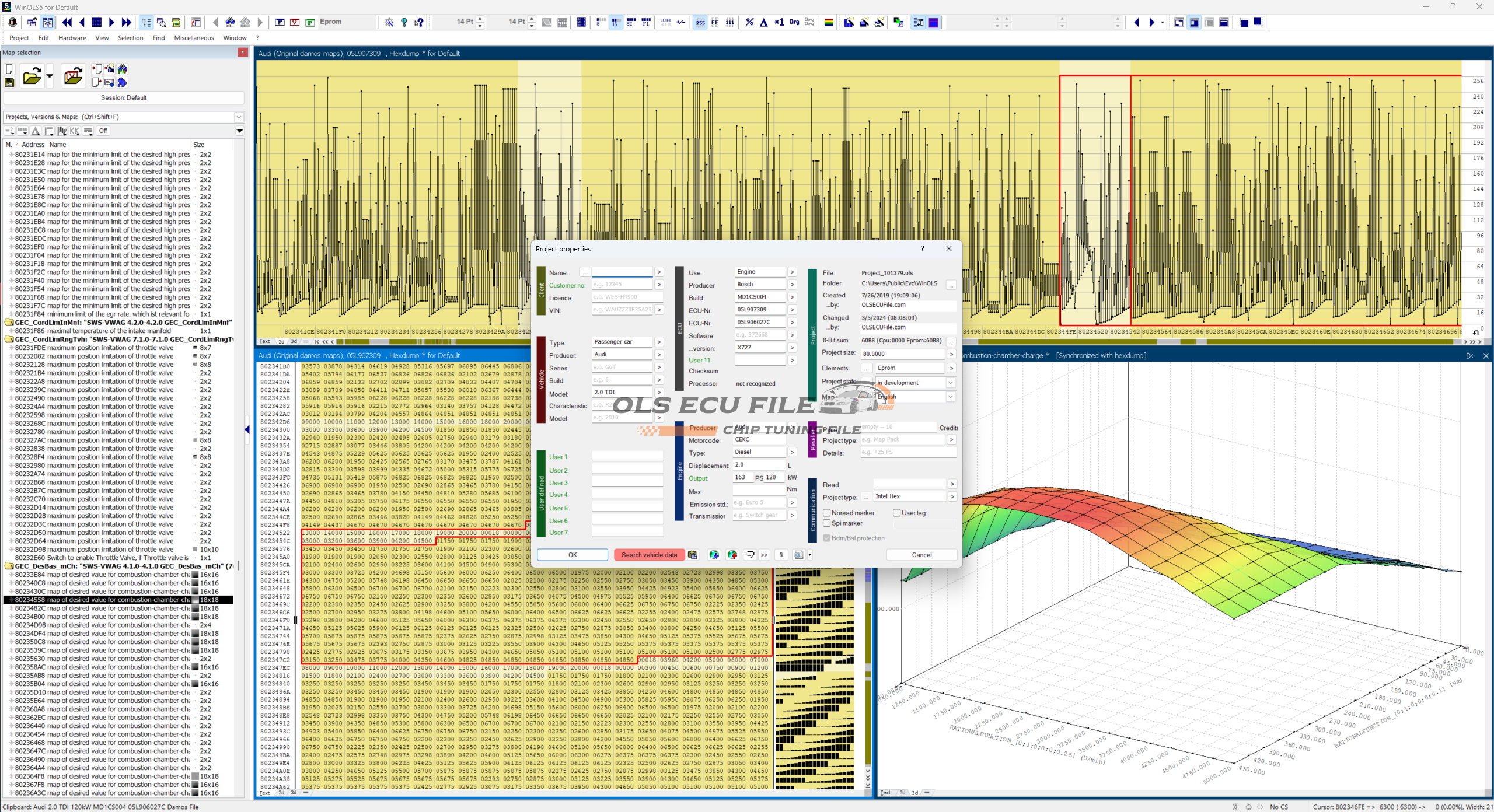Screen dimensions: 1494x812
Task: Open the Hardware menu
Action: 72,38
